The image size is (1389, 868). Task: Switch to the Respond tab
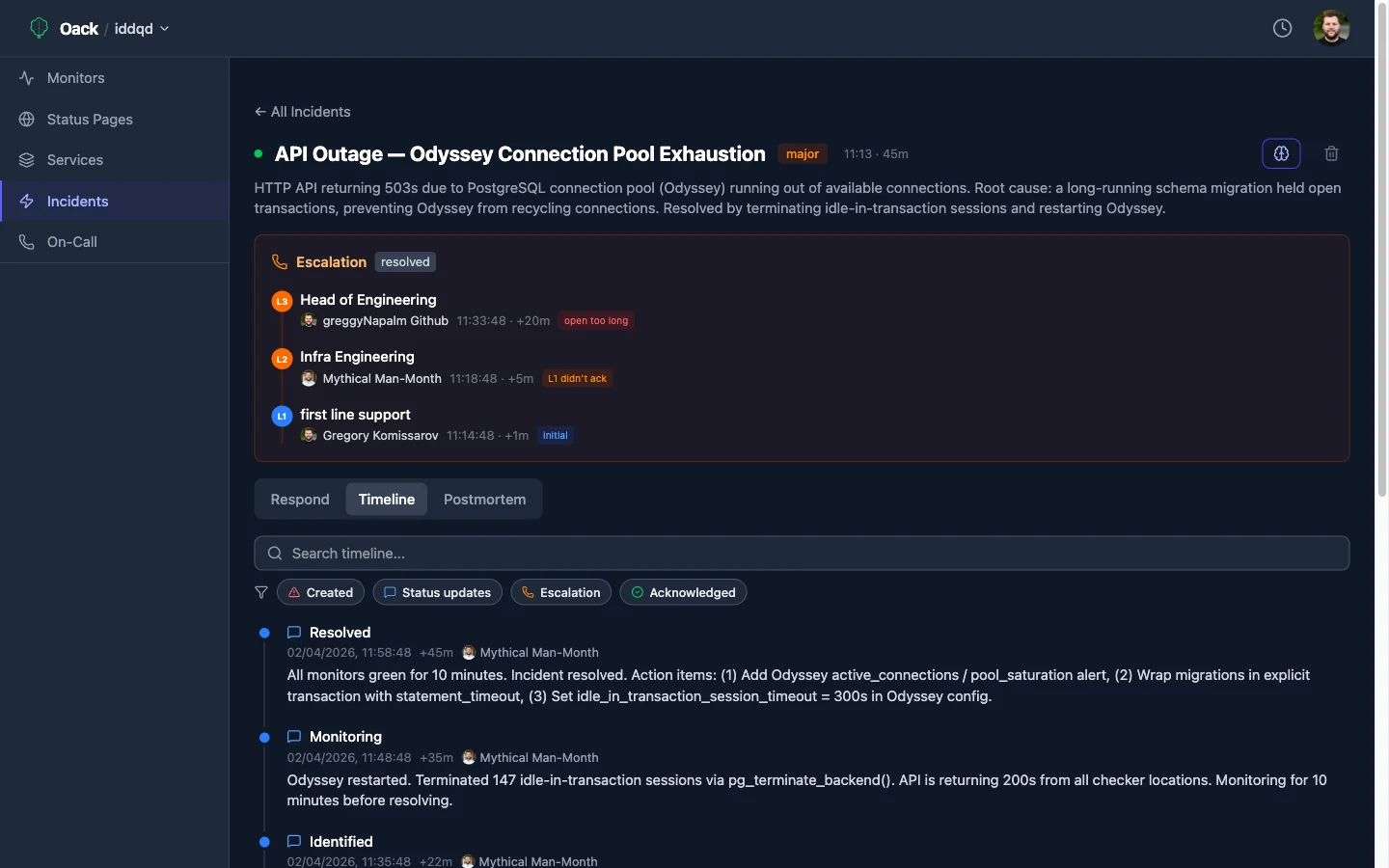(300, 500)
